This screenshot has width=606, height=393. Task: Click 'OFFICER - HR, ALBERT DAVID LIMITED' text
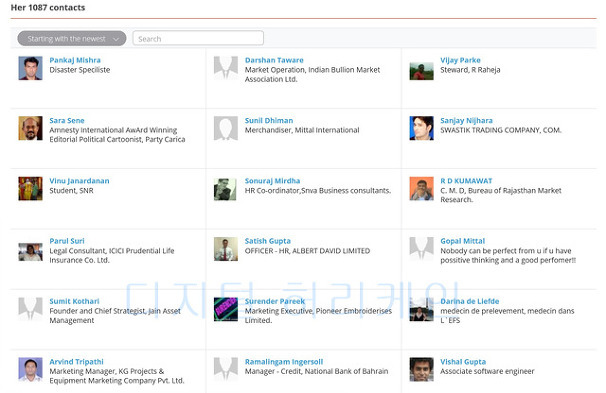click(x=307, y=251)
